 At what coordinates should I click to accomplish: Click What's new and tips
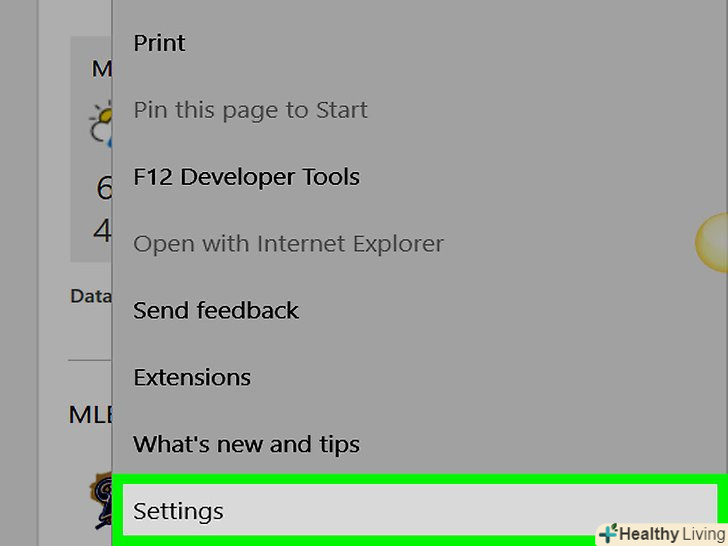(246, 445)
